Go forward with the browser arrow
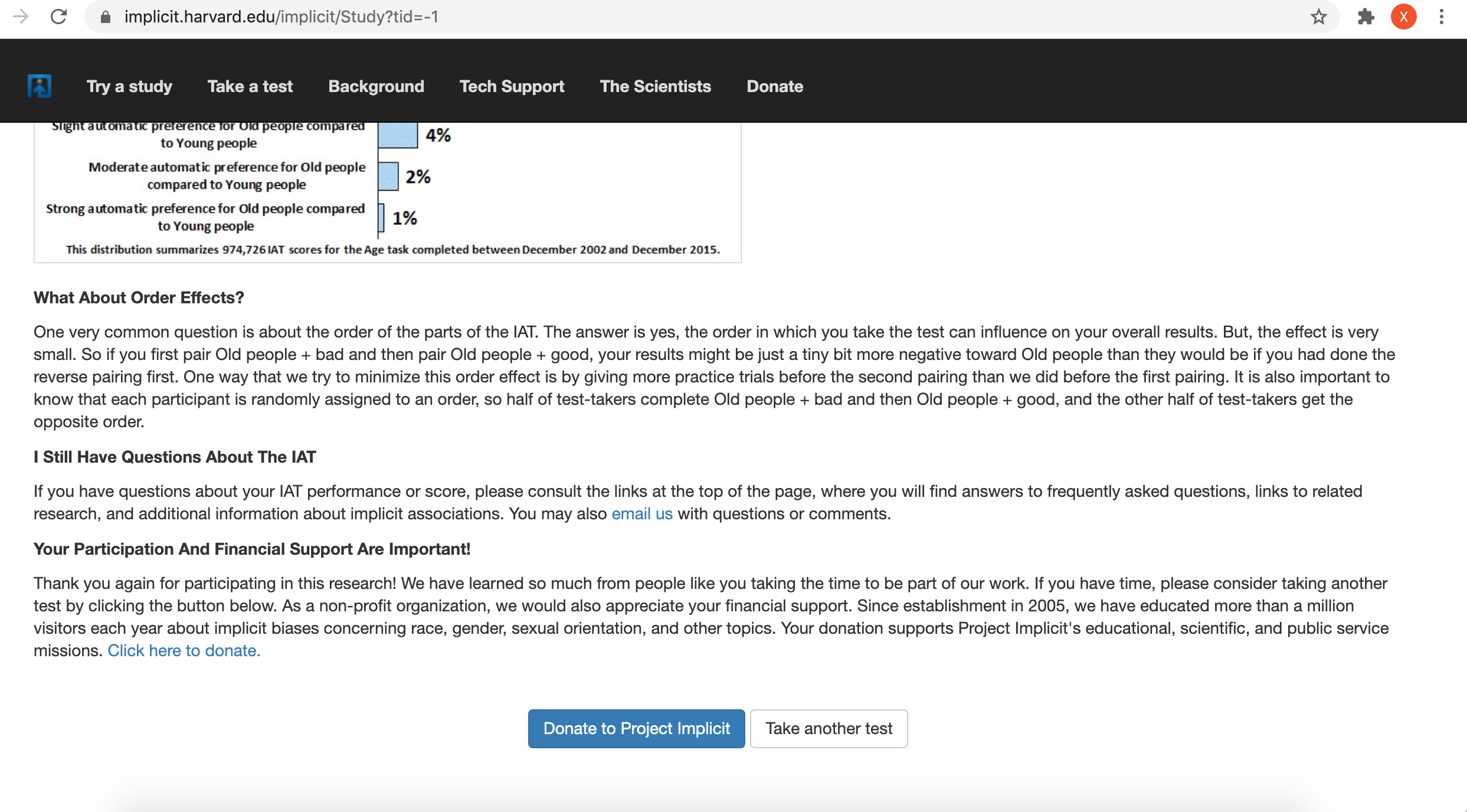Viewport: 1467px width, 812px height. pos(21,17)
